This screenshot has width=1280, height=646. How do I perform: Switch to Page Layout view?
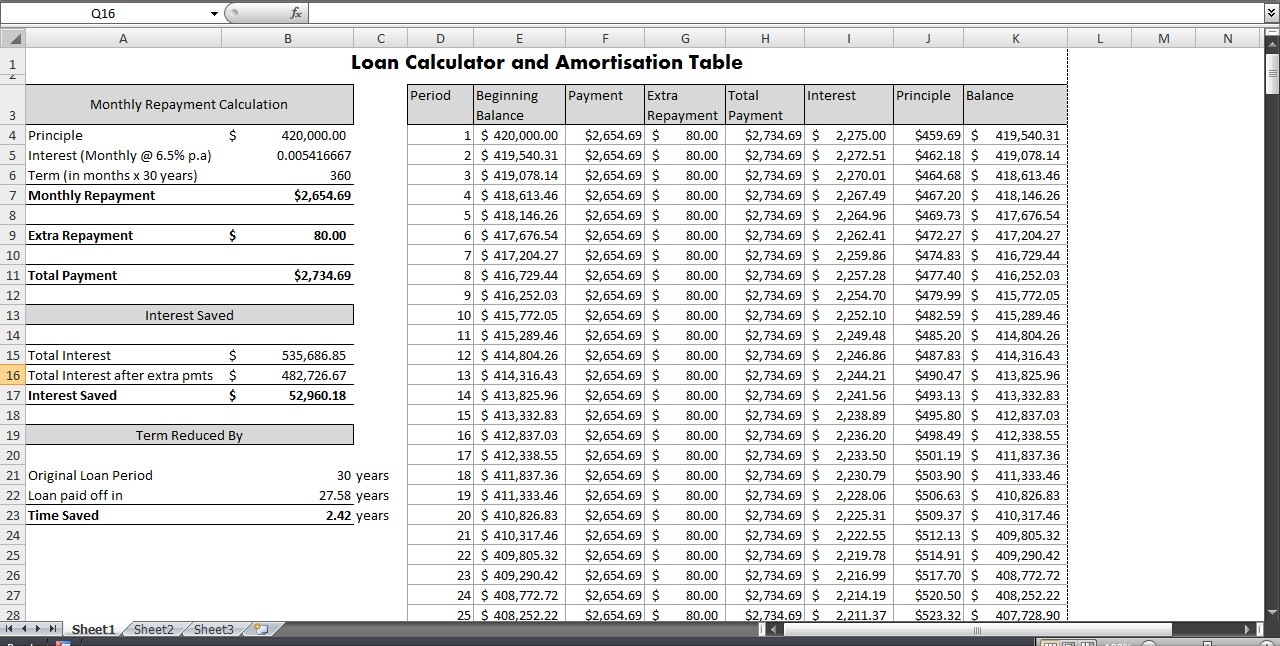tap(1068, 644)
